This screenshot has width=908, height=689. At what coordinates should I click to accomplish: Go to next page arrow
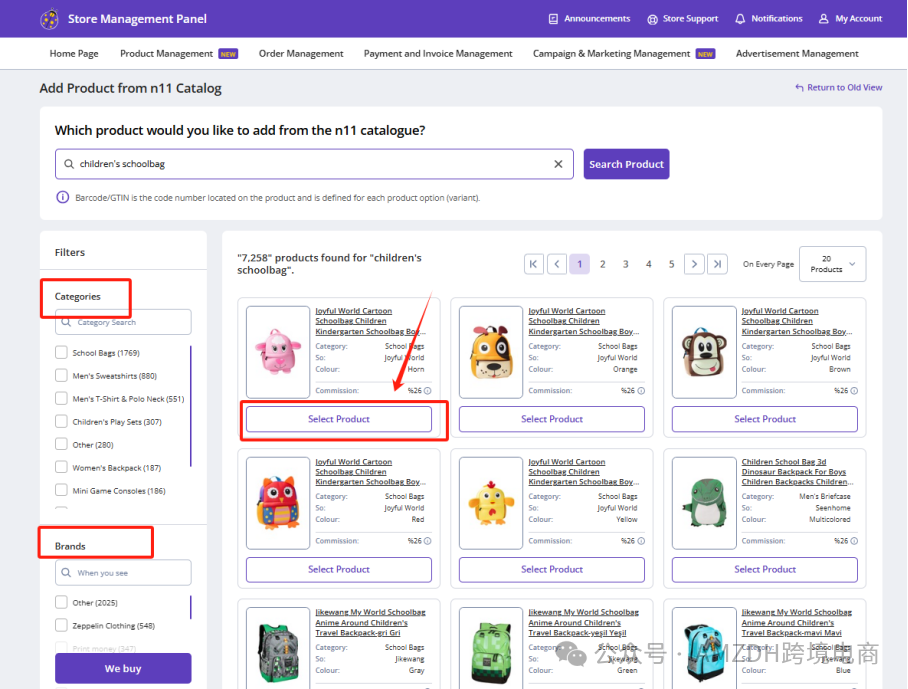pos(694,264)
